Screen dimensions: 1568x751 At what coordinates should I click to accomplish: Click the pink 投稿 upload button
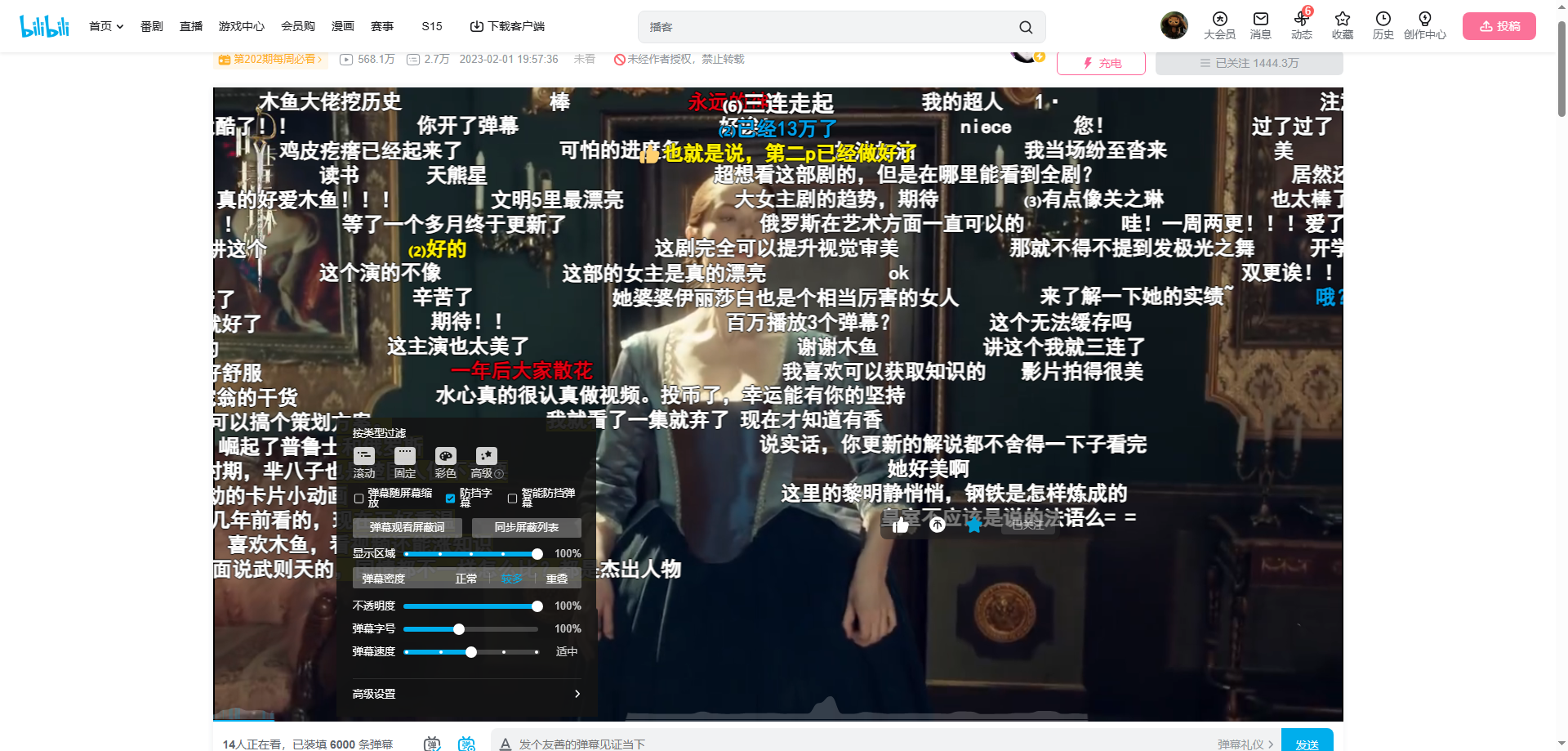tap(1499, 26)
